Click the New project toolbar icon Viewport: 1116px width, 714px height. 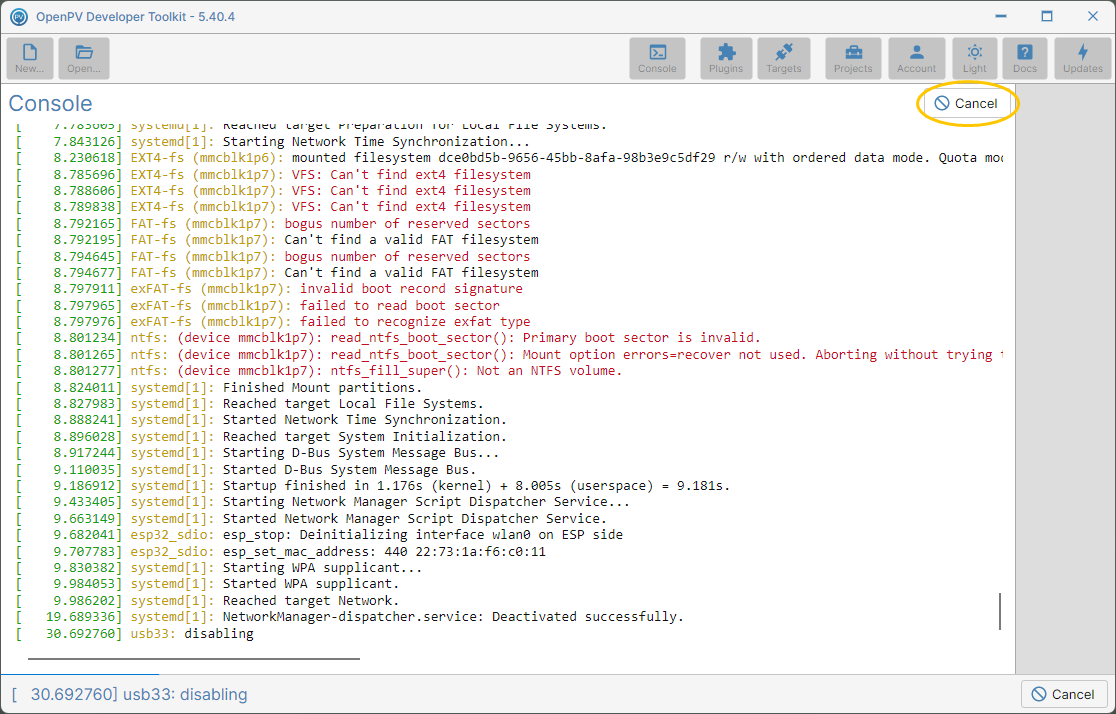30,58
